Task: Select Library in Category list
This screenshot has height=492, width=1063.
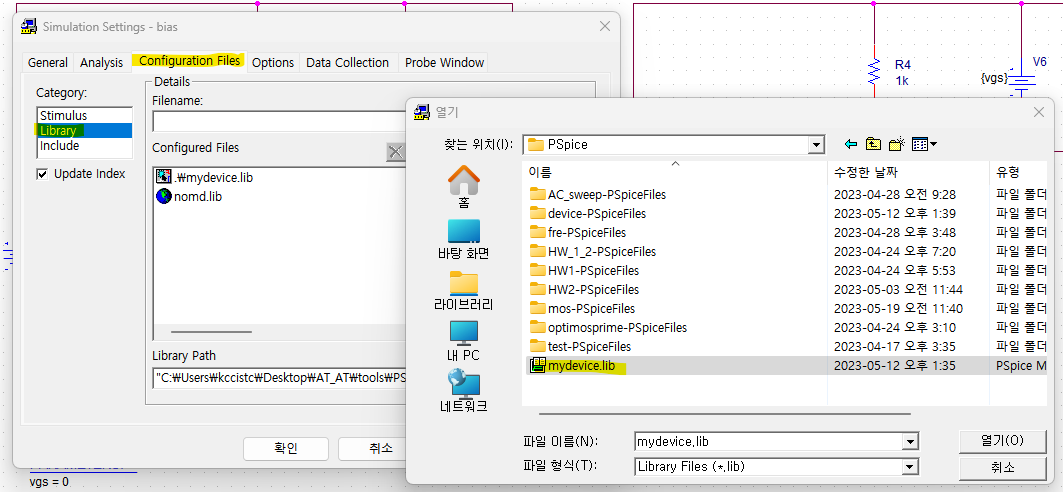Action: tap(84, 130)
